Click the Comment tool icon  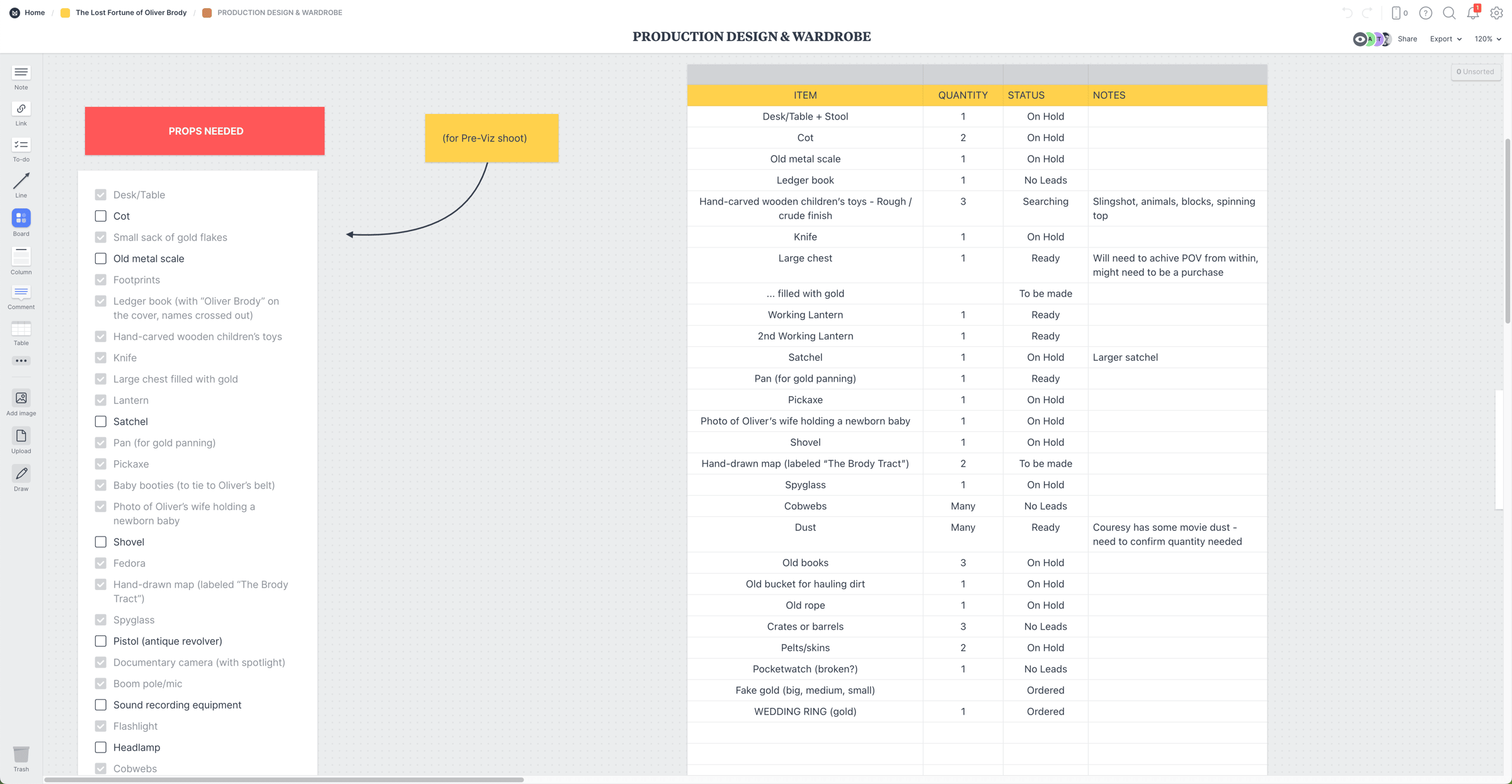[21, 293]
